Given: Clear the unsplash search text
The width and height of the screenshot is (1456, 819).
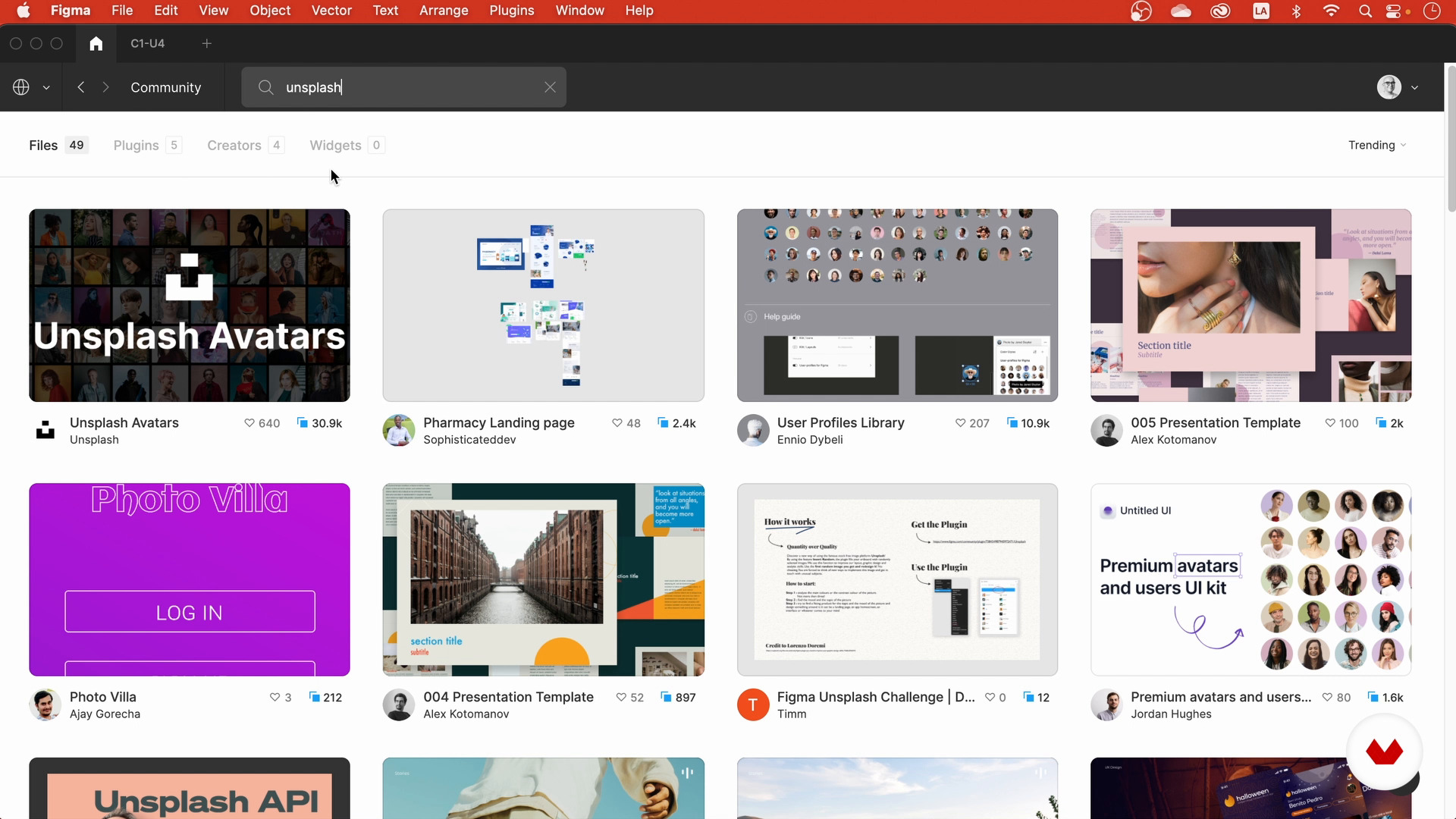Looking at the screenshot, I should (550, 87).
